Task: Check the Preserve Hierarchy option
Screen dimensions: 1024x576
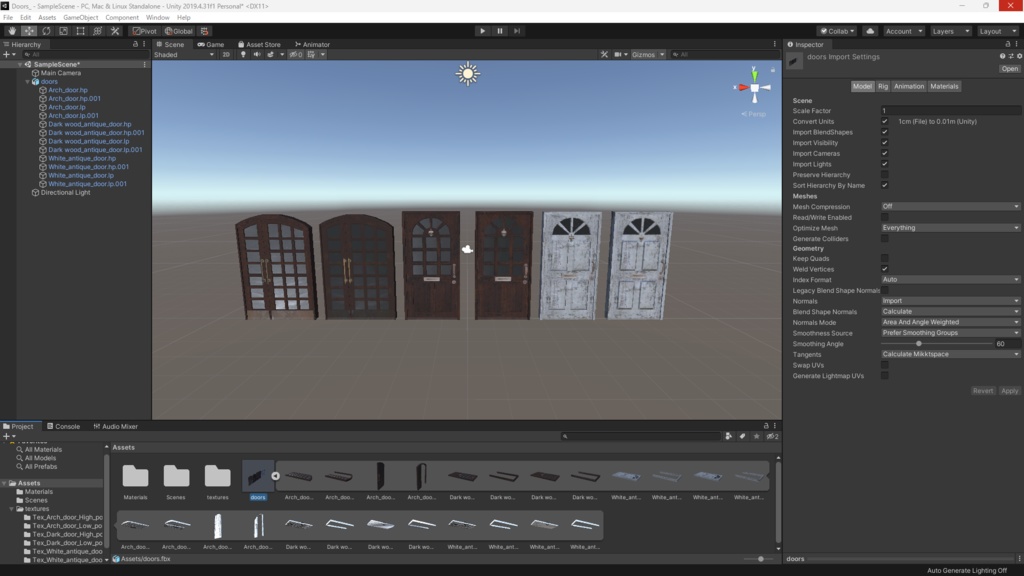Action: 885,173
